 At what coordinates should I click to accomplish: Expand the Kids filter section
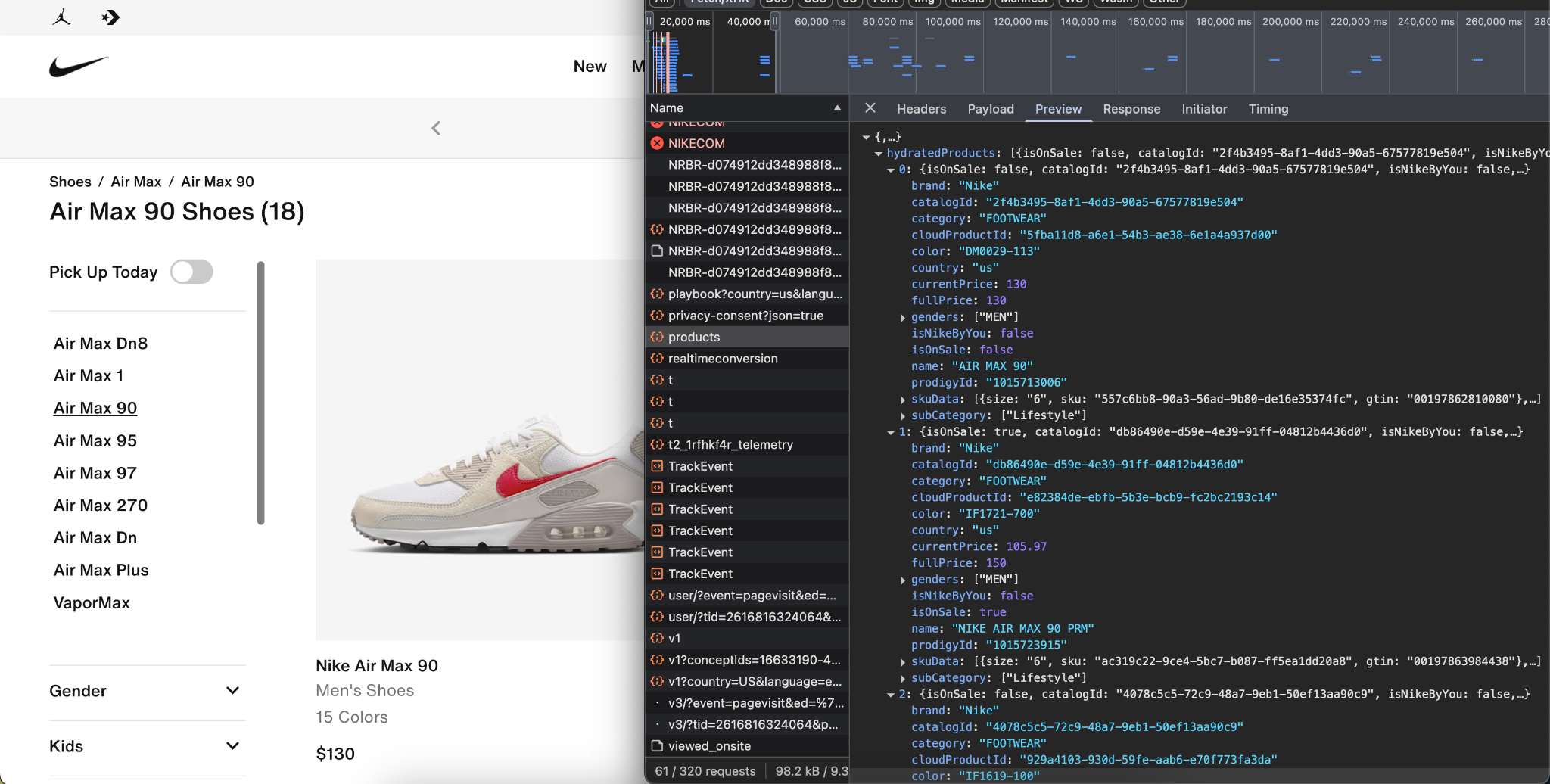[232, 746]
